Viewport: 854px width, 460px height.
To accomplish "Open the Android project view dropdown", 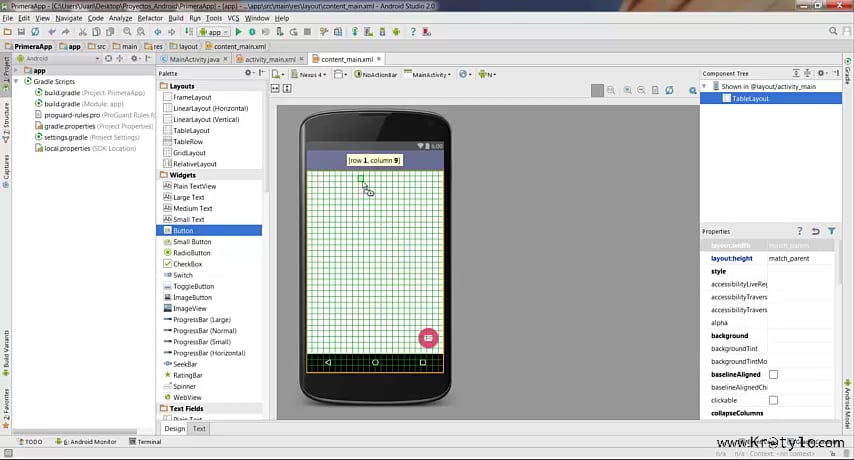I will [58, 58].
